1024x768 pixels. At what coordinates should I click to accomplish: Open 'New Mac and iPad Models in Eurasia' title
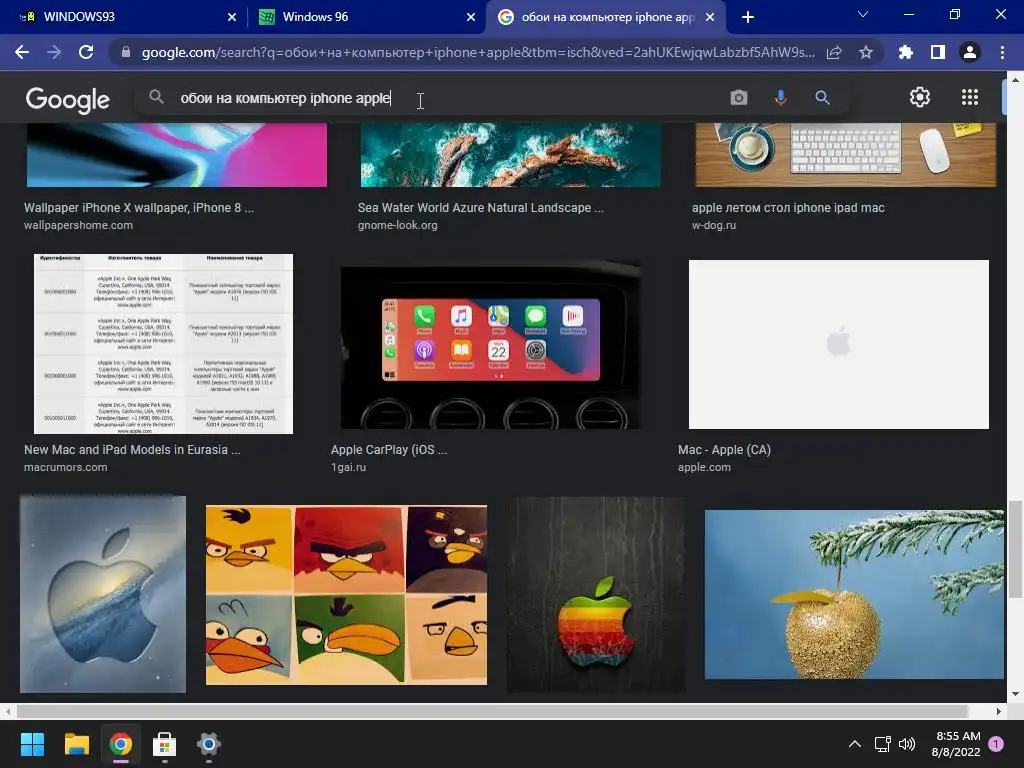[x=132, y=449]
